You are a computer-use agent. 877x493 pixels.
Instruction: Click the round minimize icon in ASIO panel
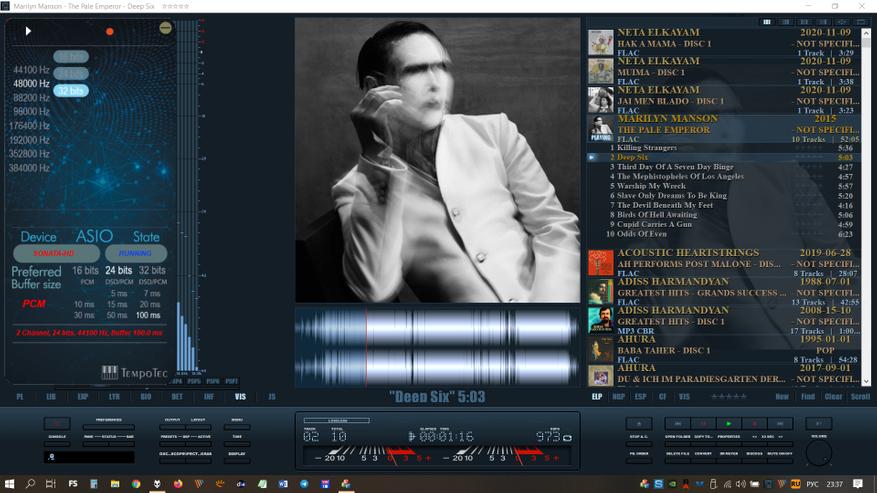click(165, 28)
